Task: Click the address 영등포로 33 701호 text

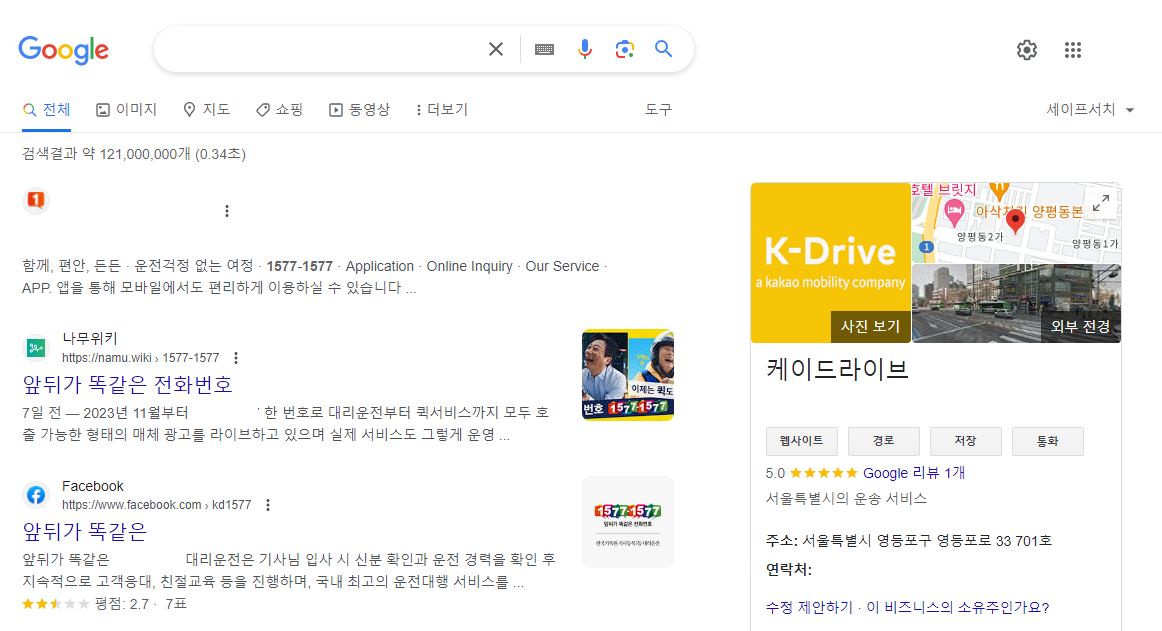Action: click(994, 541)
